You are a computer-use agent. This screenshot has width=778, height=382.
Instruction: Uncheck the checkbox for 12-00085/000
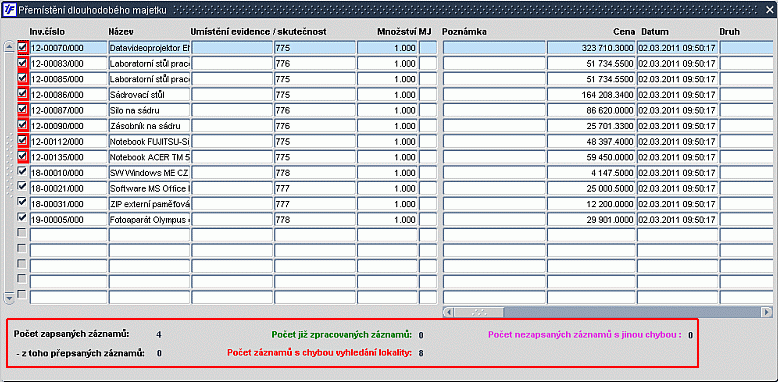pos(22,79)
